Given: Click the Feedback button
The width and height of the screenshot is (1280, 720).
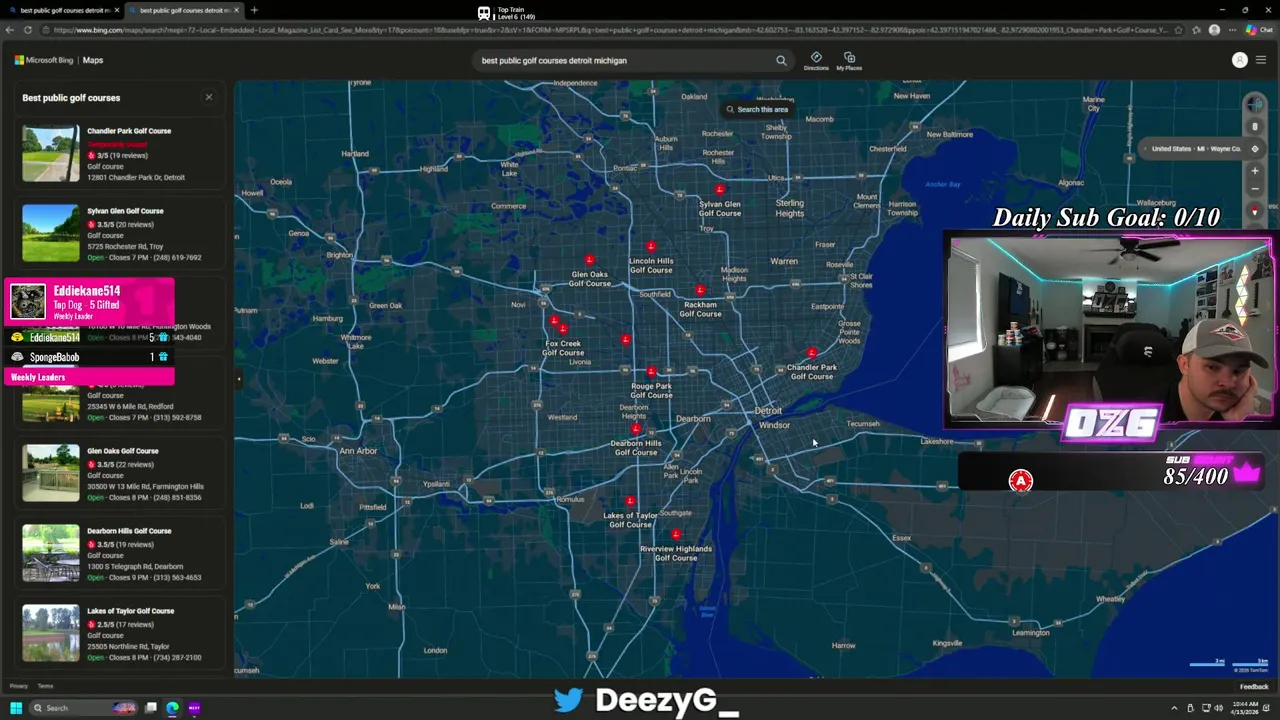Looking at the screenshot, I should point(1254,686).
